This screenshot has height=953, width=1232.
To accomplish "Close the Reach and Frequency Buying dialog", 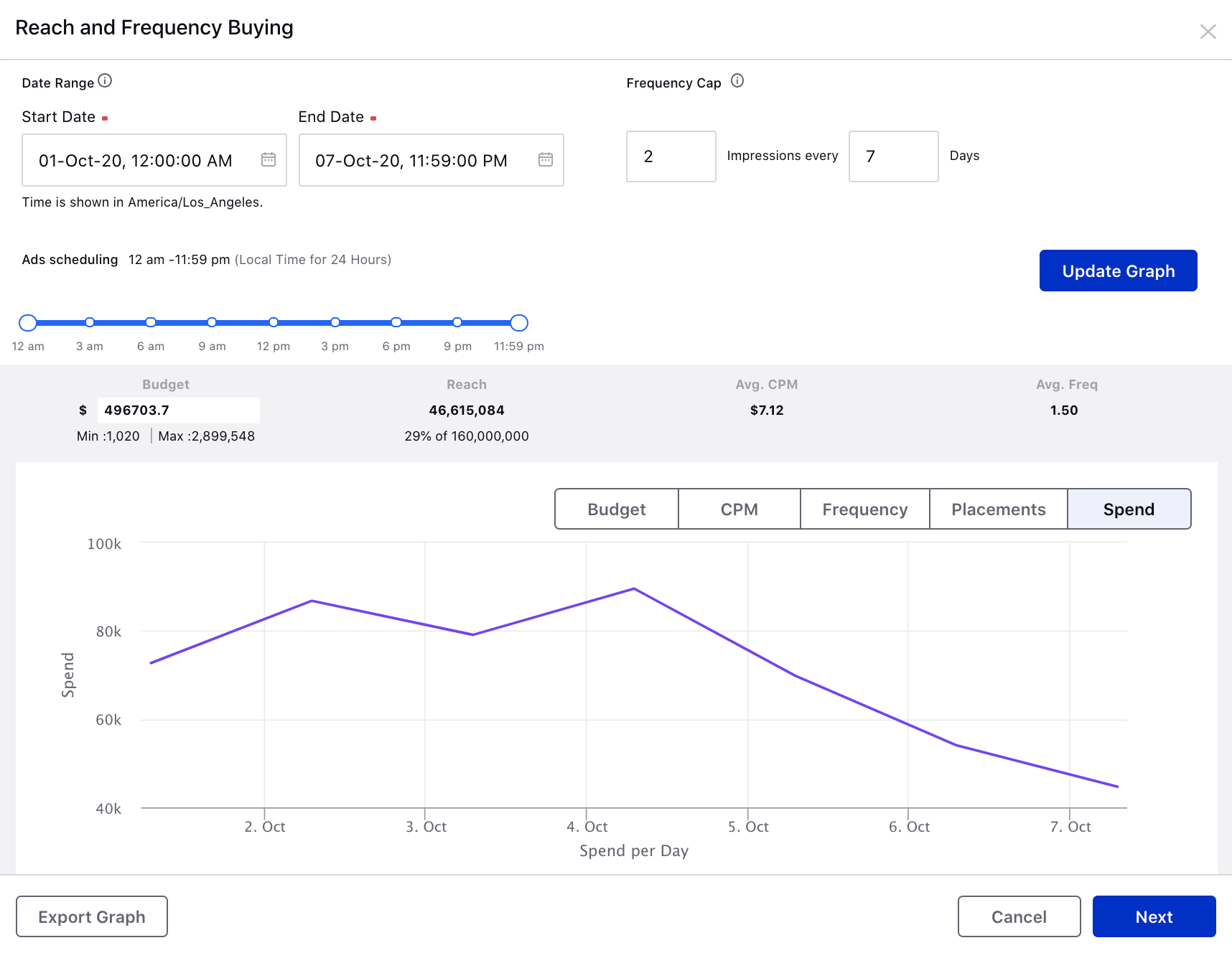I will click(x=1208, y=32).
